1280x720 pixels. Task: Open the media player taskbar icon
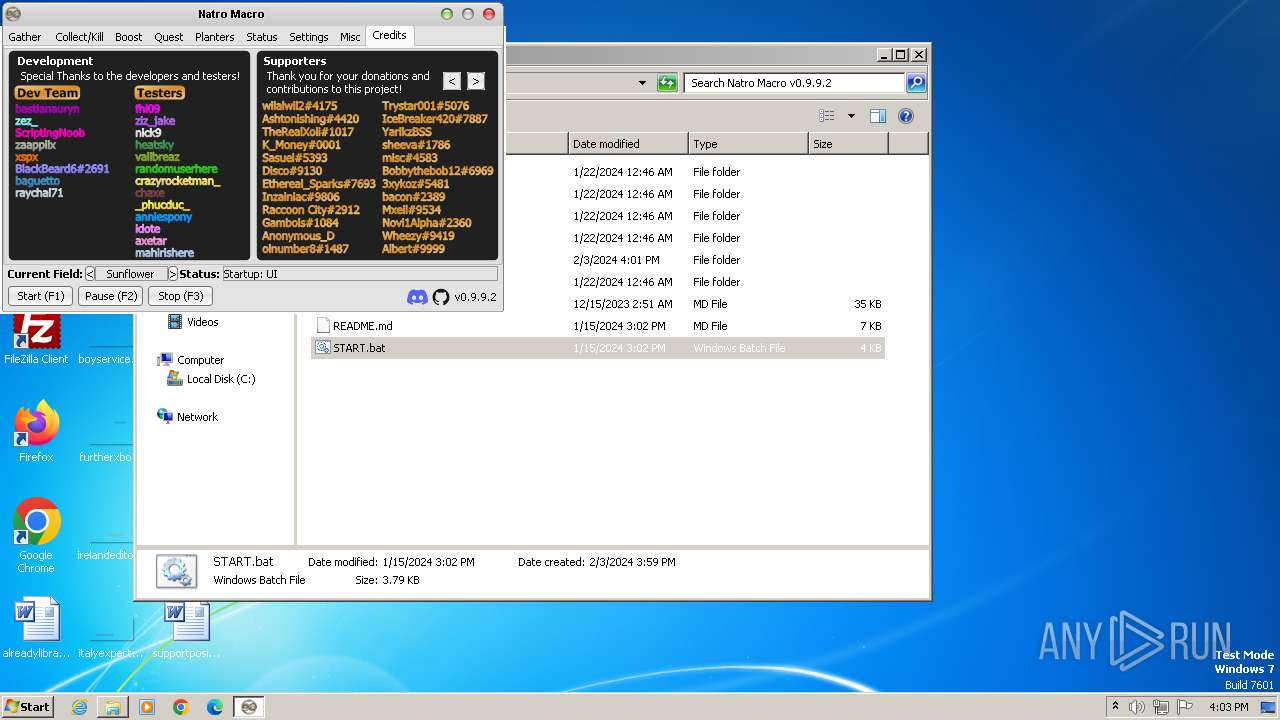click(x=147, y=707)
